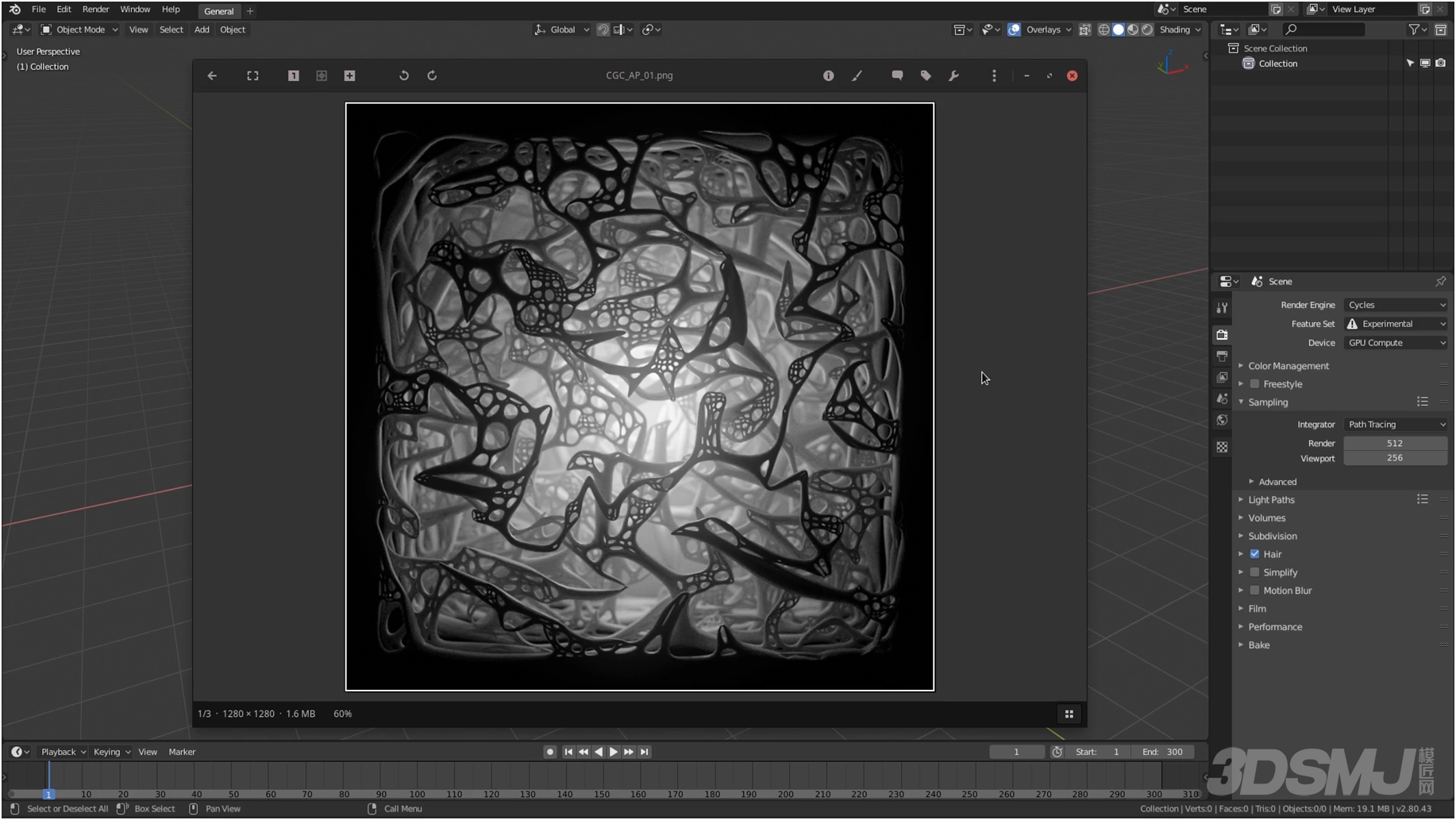Toggle fullscreen in the image viewer
Viewport: 1456px width, 820px height.
click(x=252, y=76)
